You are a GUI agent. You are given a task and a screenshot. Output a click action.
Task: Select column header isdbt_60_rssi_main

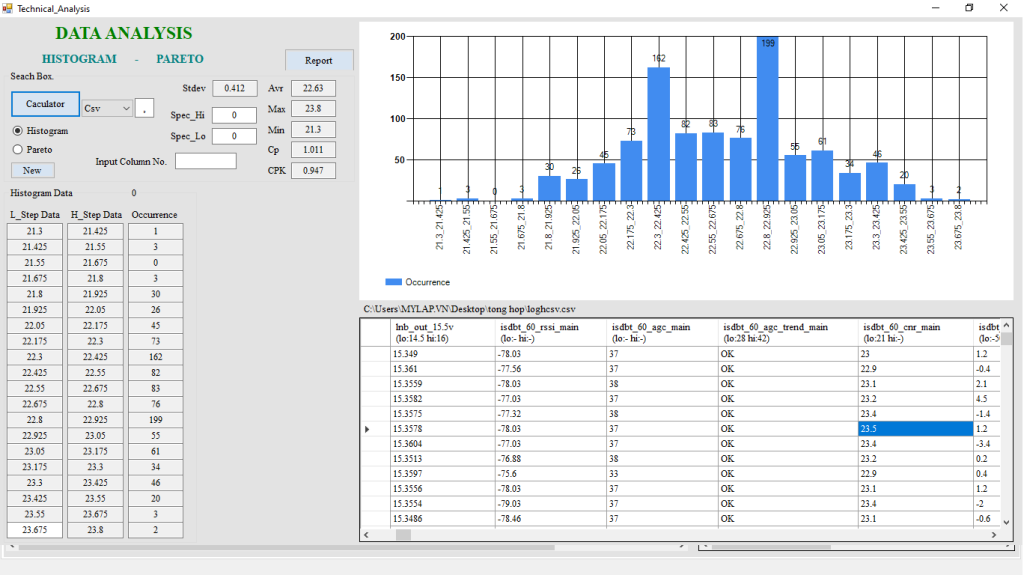pyautogui.click(x=551, y=333)
